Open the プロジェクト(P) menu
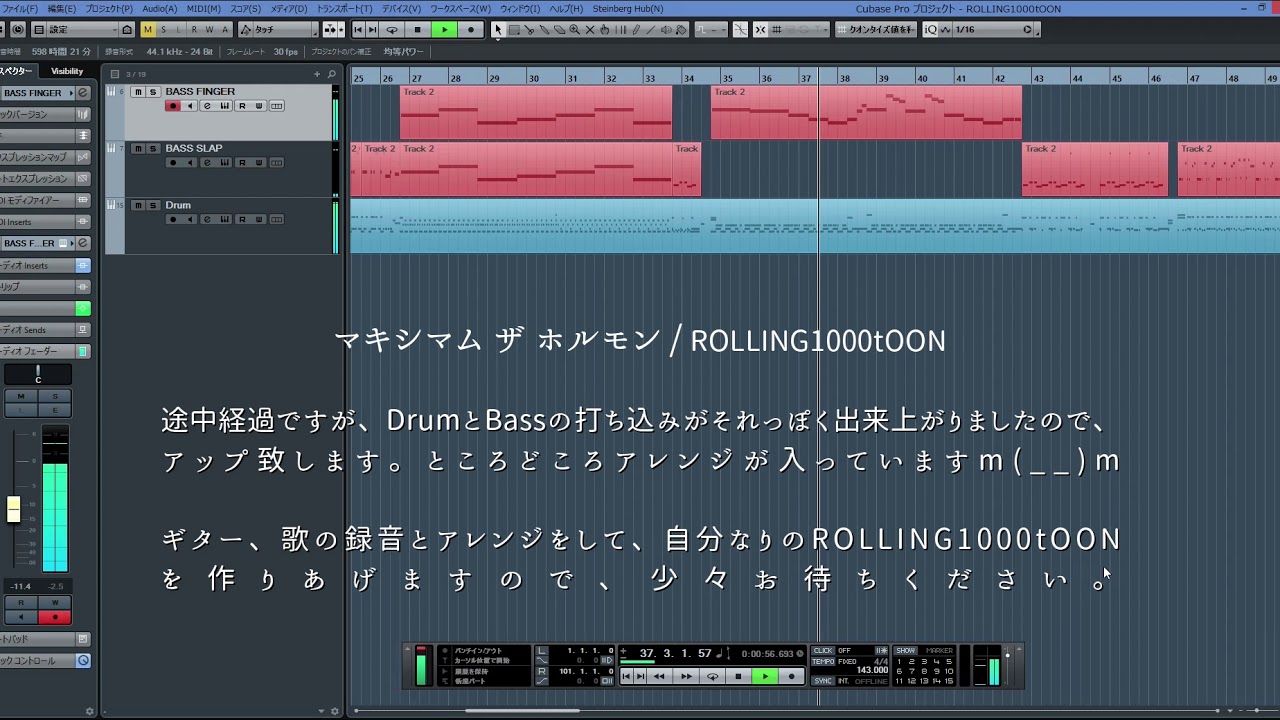The height and width of the screenshot is (720, 1280). click(110, 9)
